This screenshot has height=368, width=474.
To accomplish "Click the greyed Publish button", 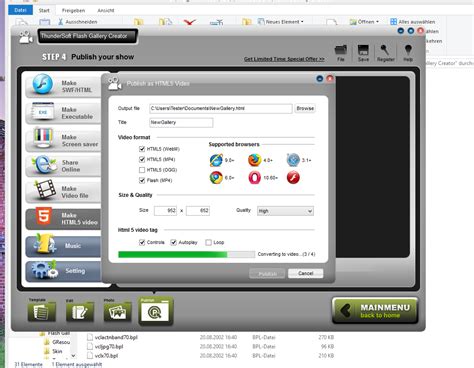I will (x=267, y=274).
